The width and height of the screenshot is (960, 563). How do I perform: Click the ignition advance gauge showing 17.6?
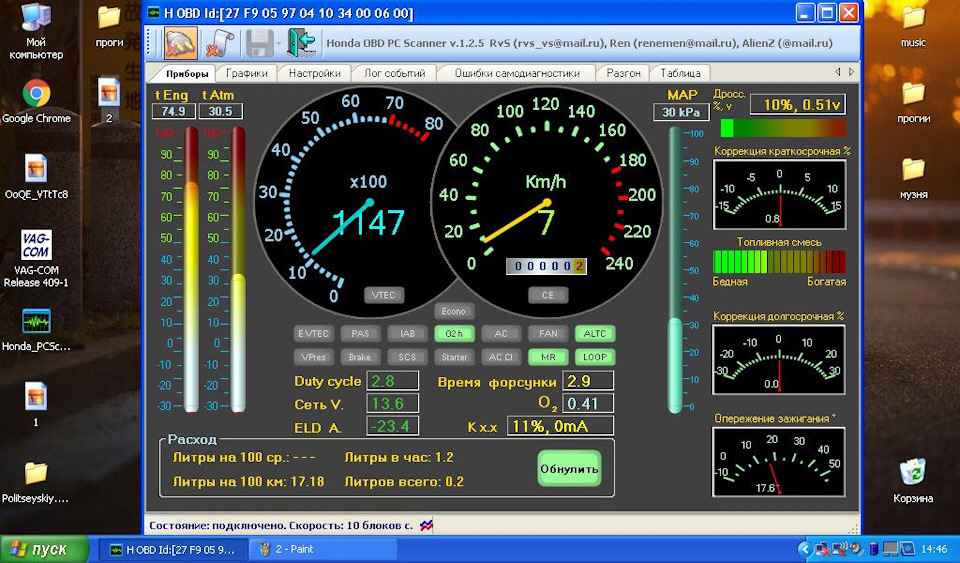tap(779, 462)
